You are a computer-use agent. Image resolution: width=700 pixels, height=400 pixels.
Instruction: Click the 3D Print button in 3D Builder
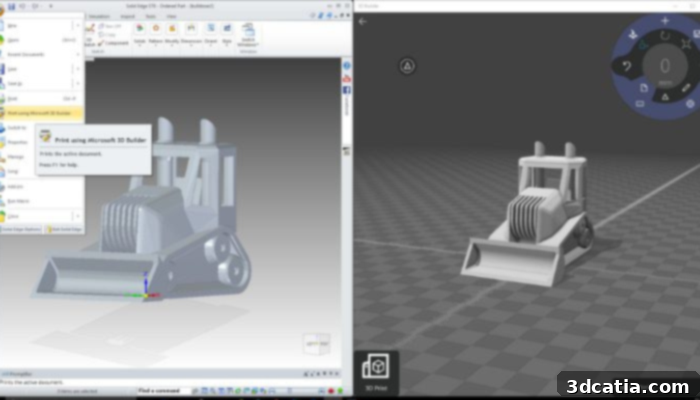coord(376,372)
